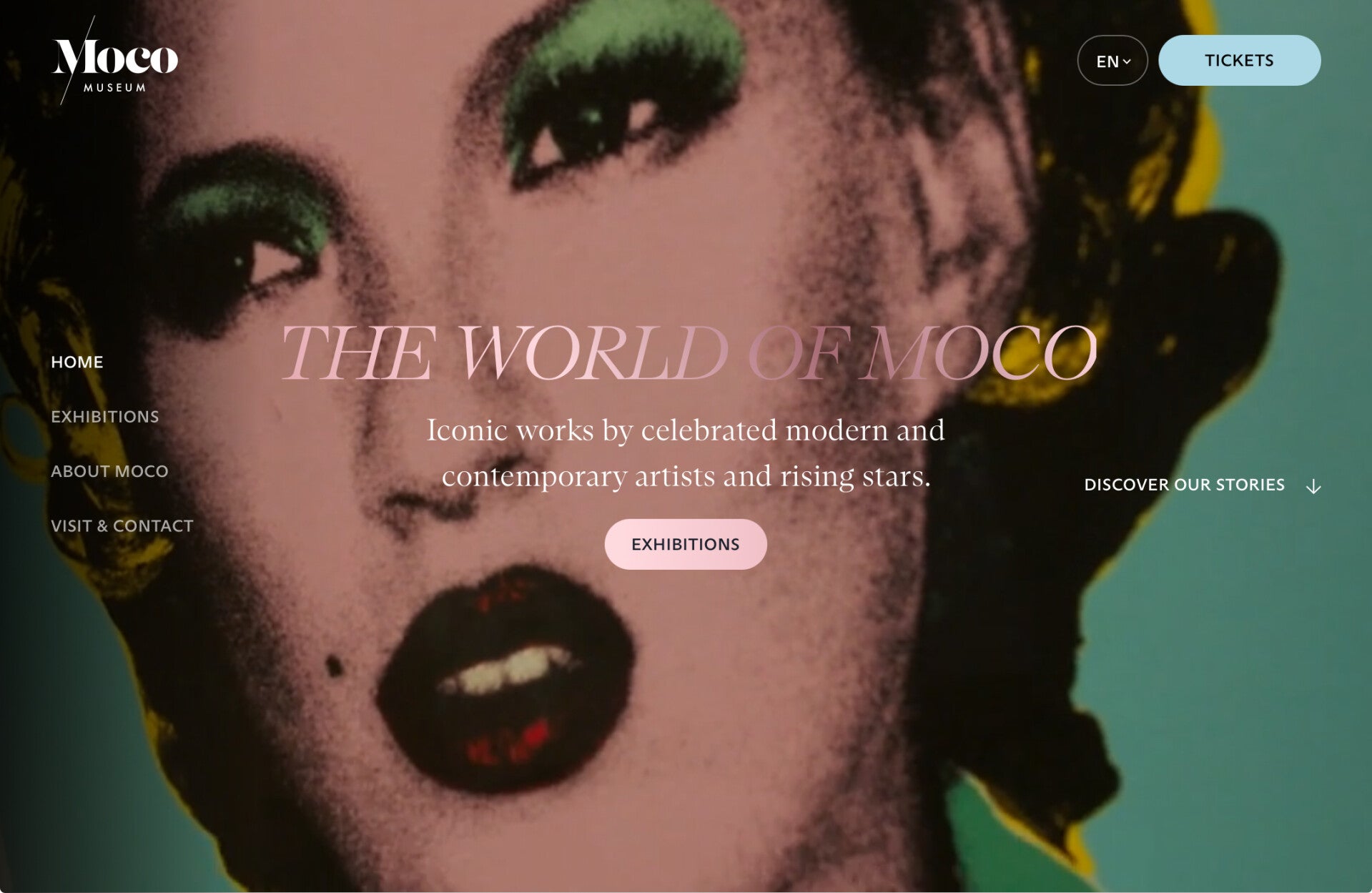Open the EN language selector
Screen dimensions: 1372x893
[x=1112, y=61]
